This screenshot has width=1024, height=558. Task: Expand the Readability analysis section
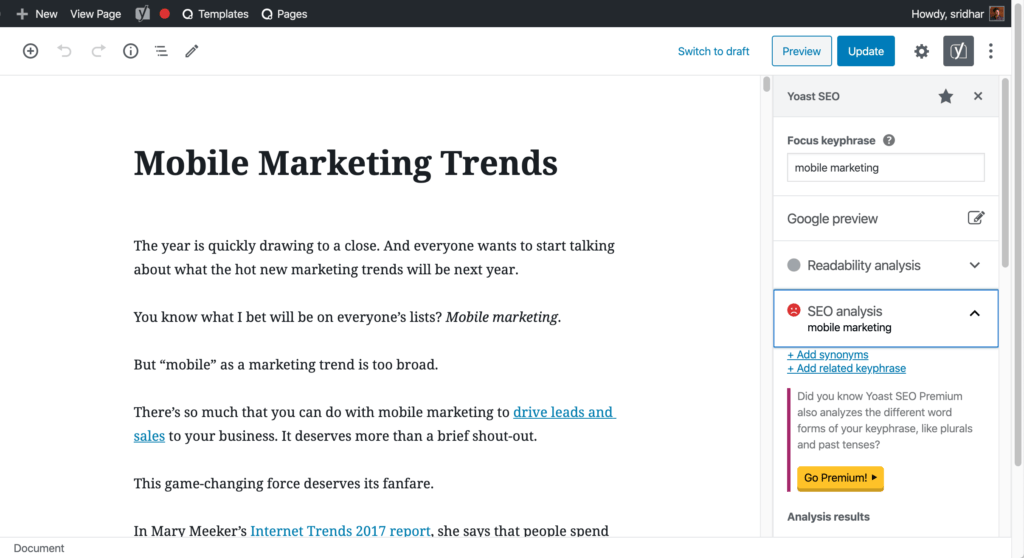click(974, 265)
